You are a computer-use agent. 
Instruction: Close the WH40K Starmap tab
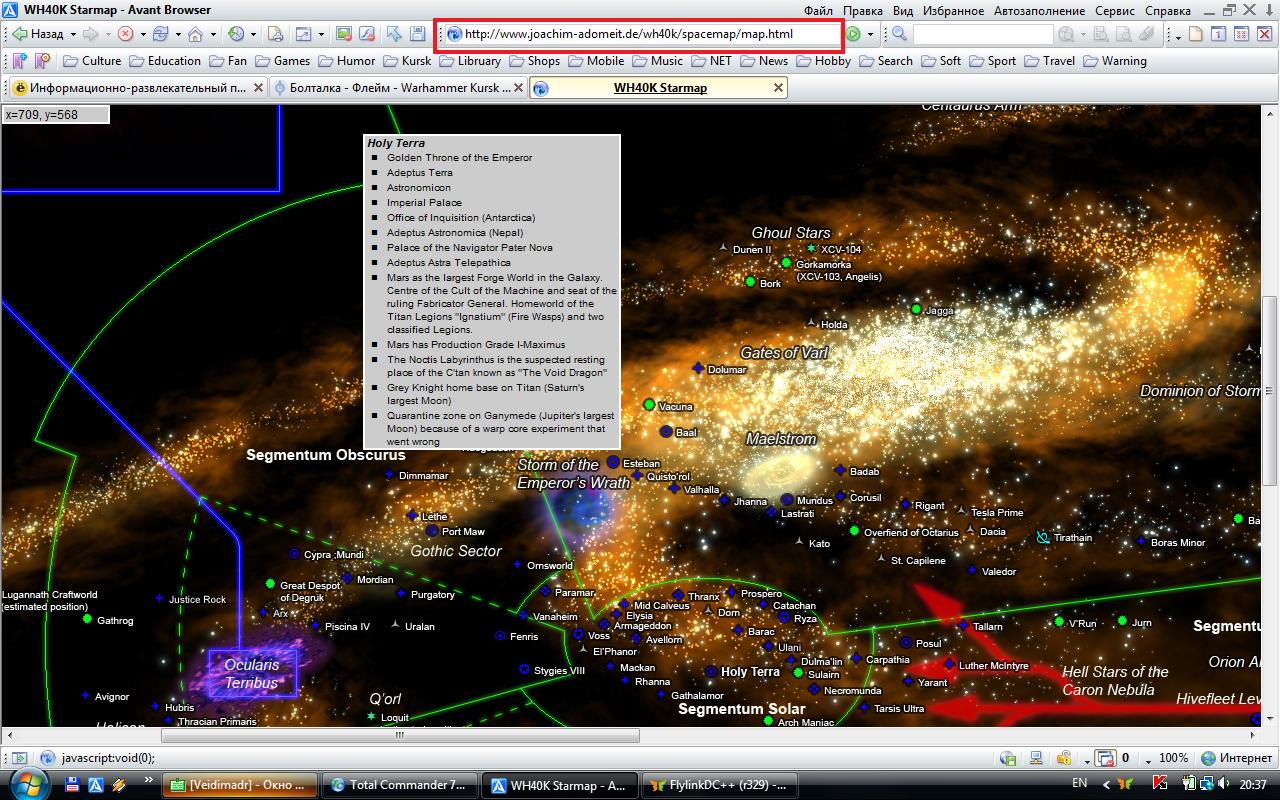(778, 88)
